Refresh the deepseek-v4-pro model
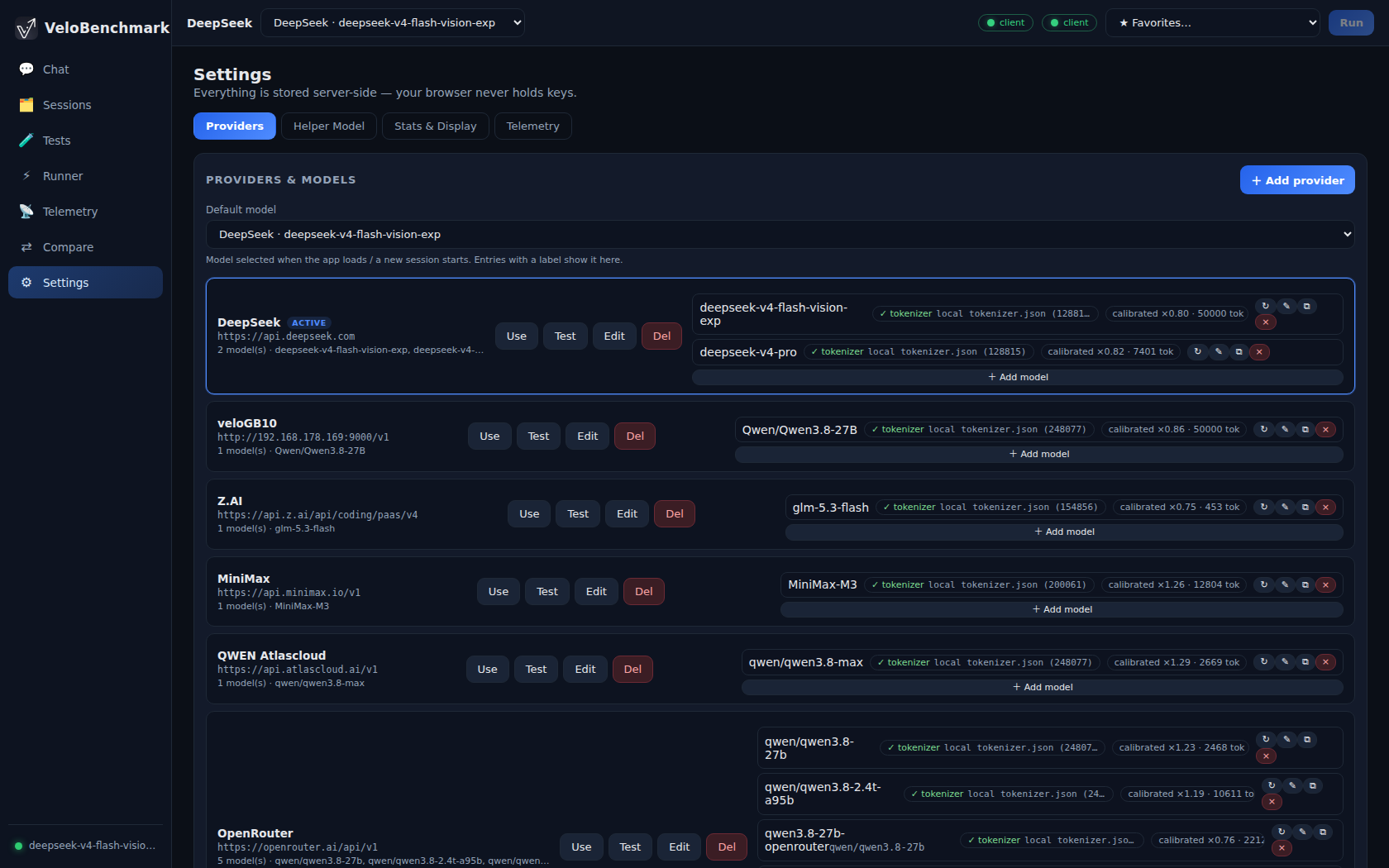 [x=1197, y=352]
